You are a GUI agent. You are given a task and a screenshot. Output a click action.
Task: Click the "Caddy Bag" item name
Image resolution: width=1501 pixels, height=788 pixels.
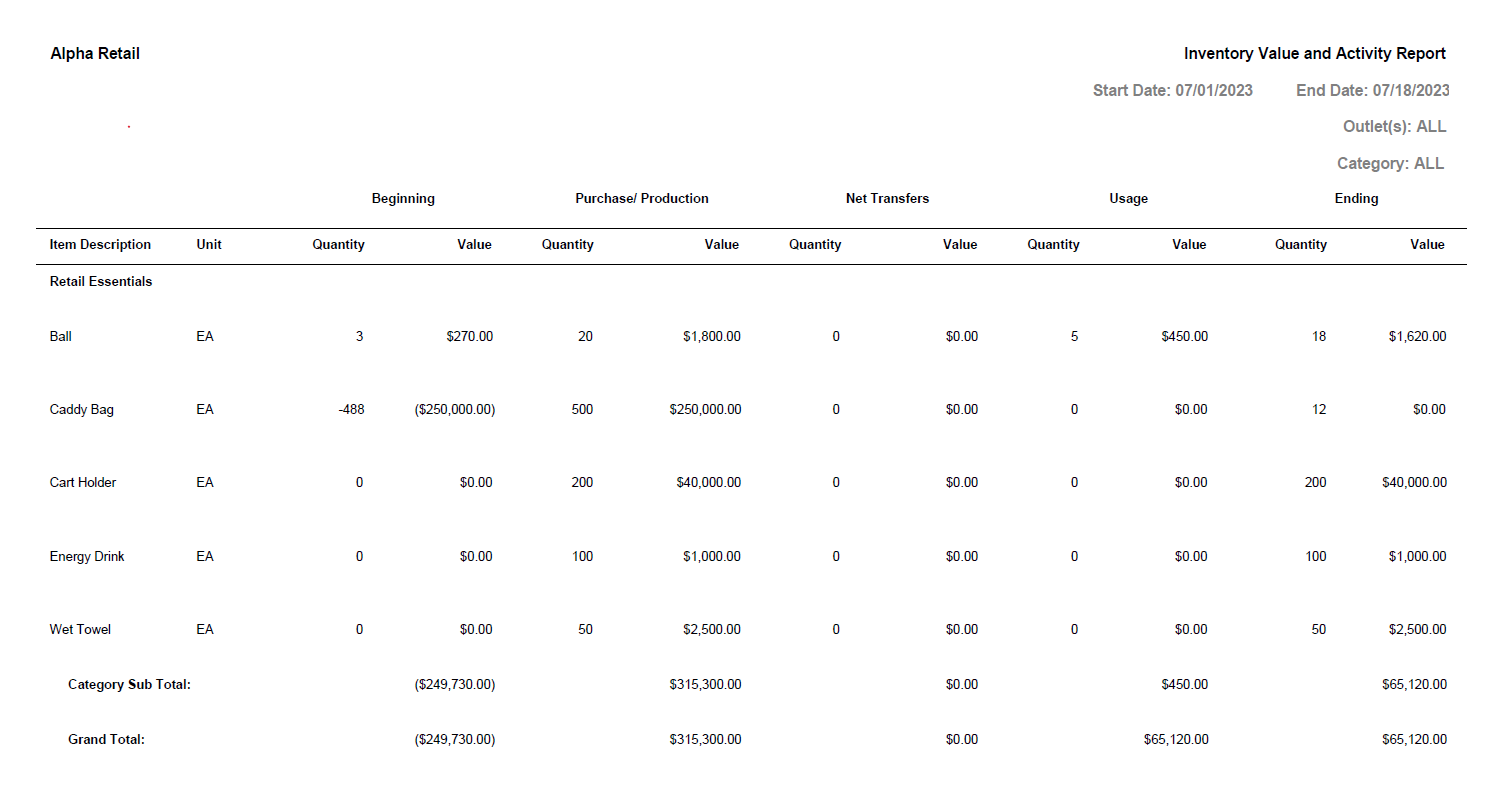82,410
